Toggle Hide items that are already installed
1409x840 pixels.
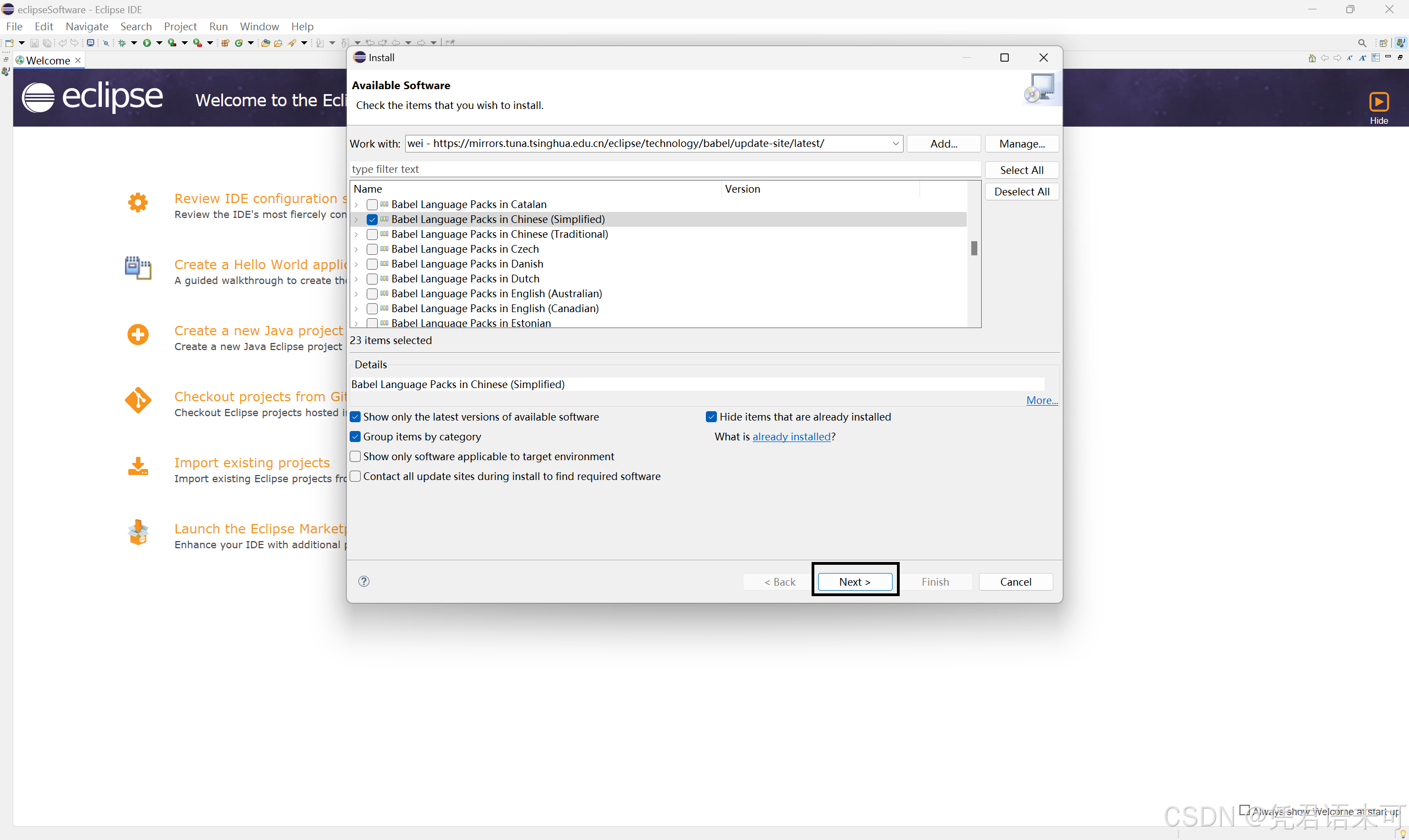coord(711,417)
